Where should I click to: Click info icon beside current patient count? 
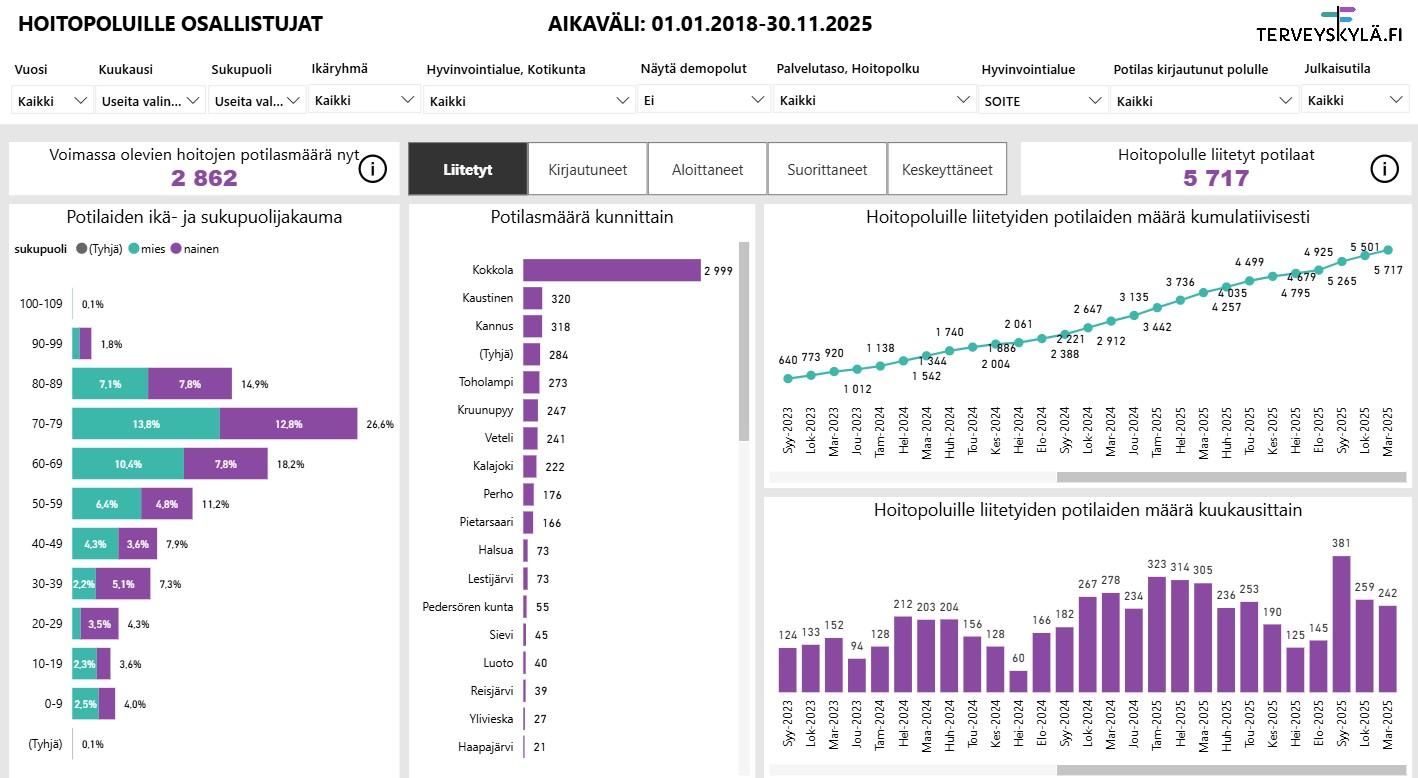click(372, 169)
